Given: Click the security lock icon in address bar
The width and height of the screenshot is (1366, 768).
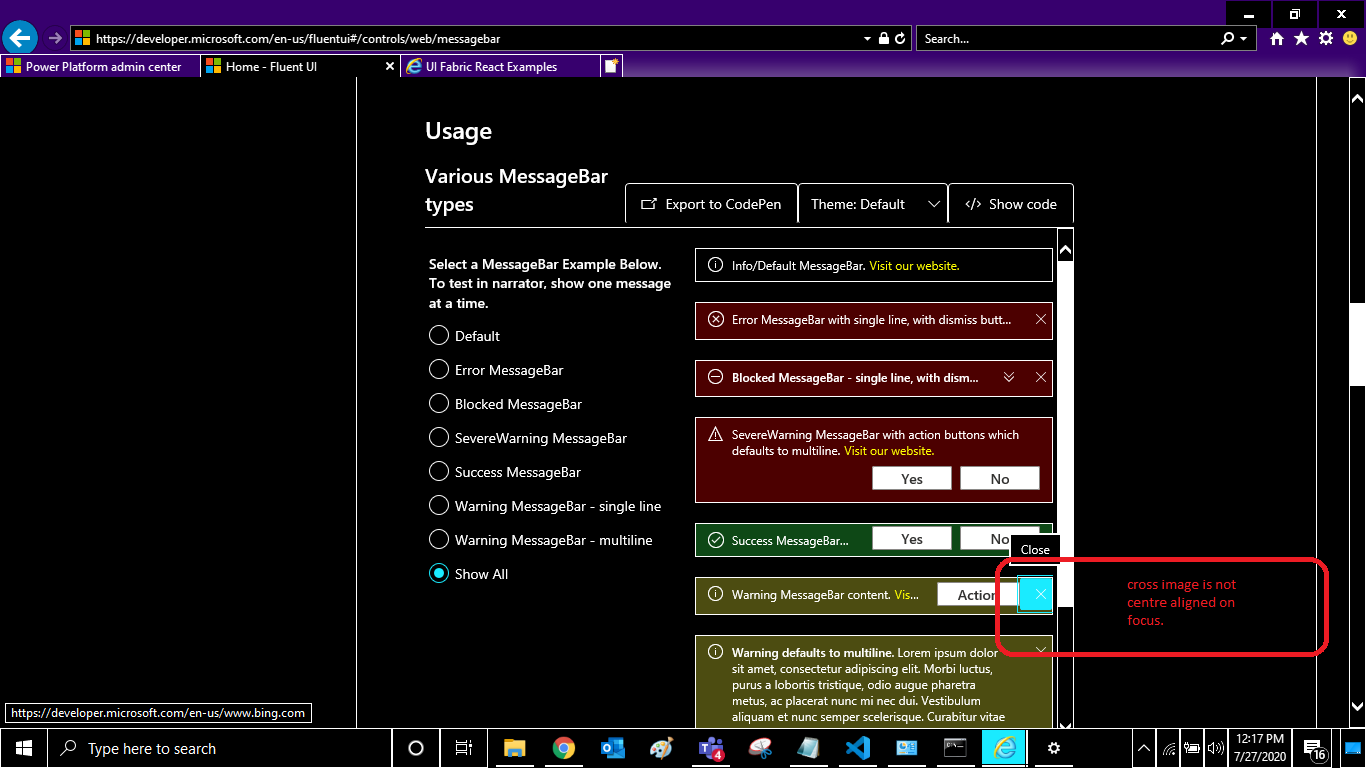Looking at the screenshot, I should pos(884,38).
